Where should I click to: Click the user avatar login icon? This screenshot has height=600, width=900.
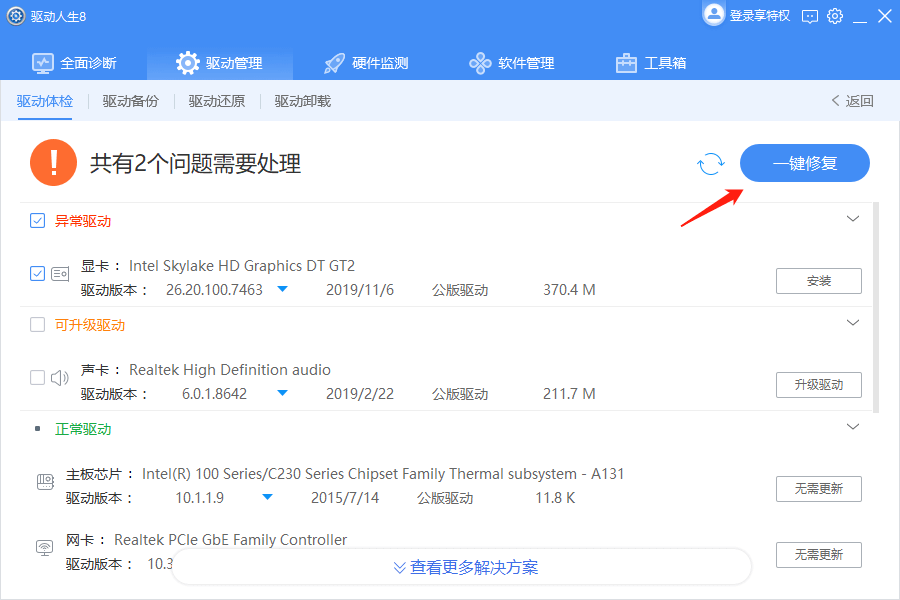pos(714,14)
